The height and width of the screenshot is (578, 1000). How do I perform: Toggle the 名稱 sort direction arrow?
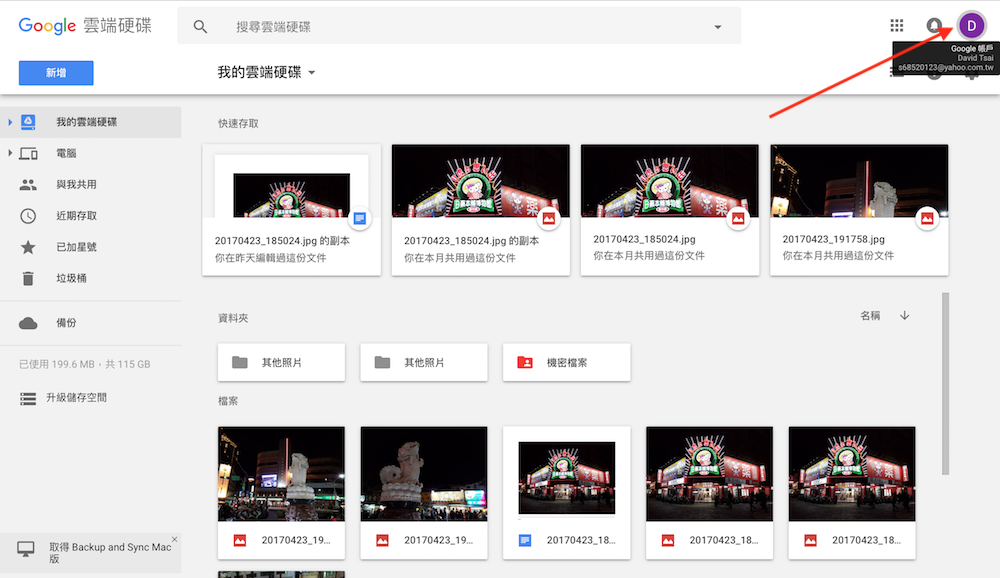click(x=904, y=314)
